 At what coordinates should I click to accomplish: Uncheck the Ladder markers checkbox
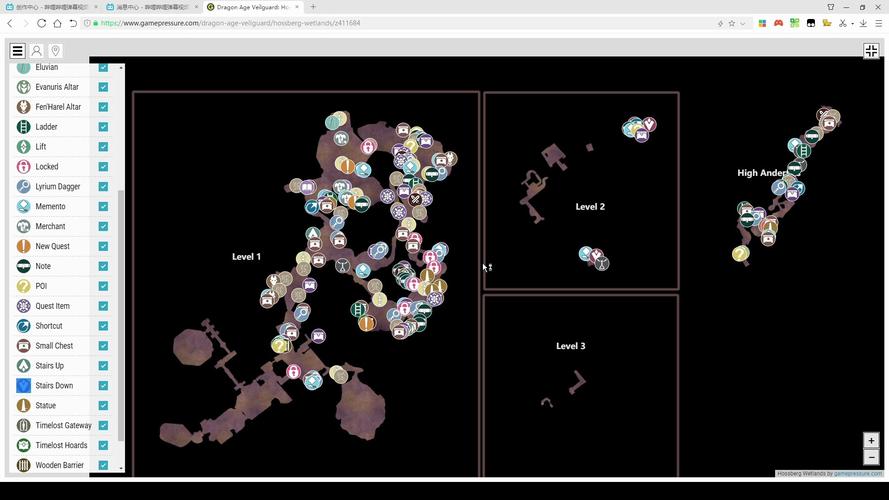[103, 127]
